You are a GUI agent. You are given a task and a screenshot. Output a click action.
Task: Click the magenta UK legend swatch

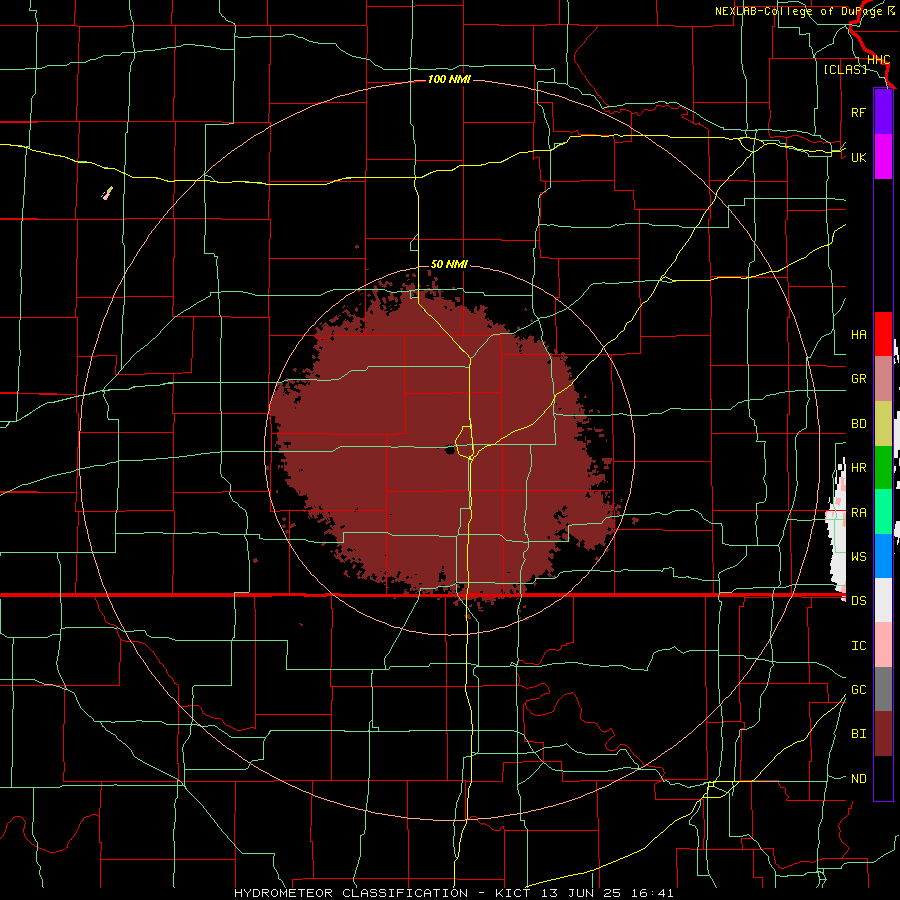pyautogui.click(x=883, y=157)
